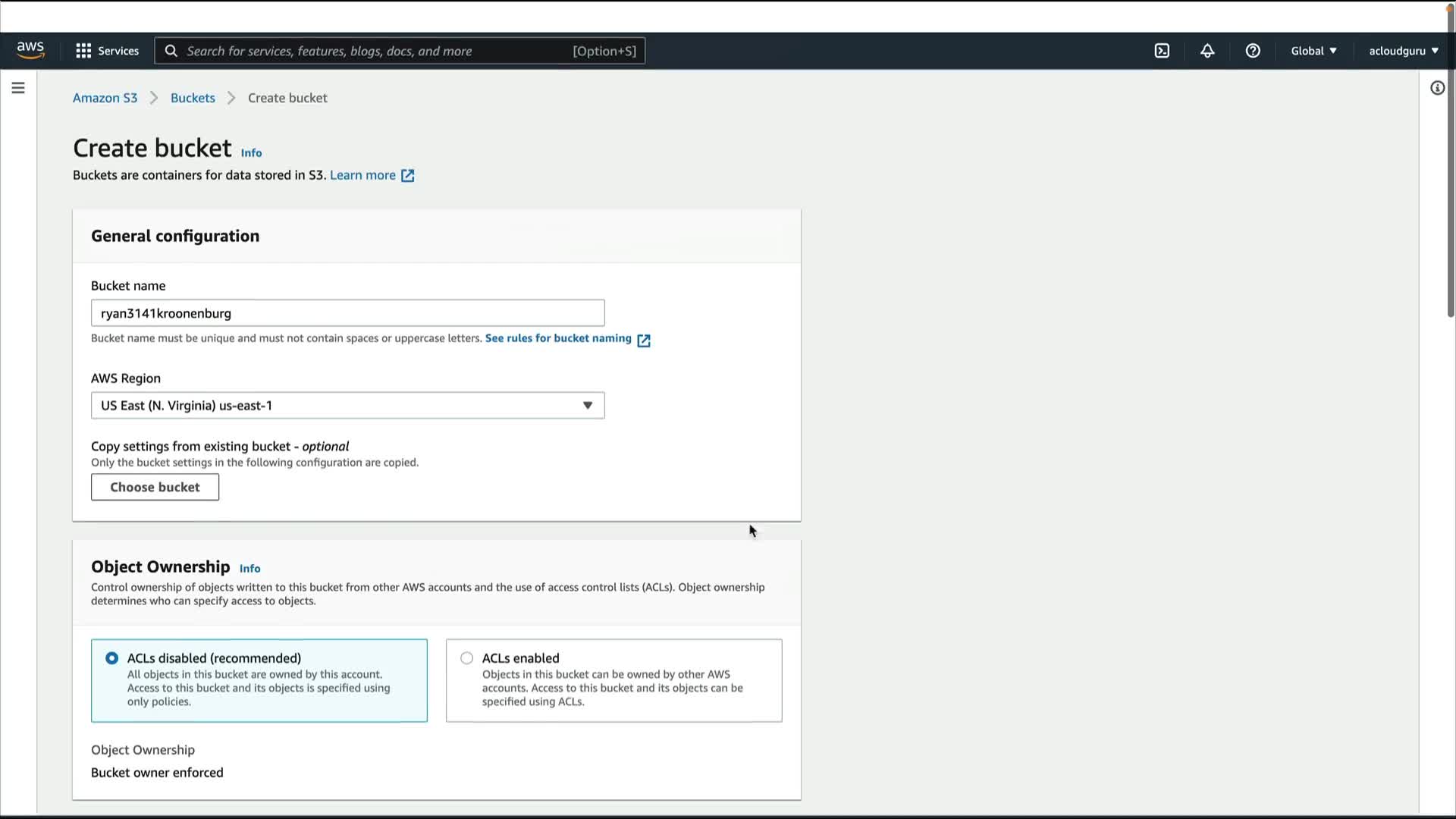1456x819 pixels.
Task: Expand the left hamburger navigation menu
Action: point(18,88)
